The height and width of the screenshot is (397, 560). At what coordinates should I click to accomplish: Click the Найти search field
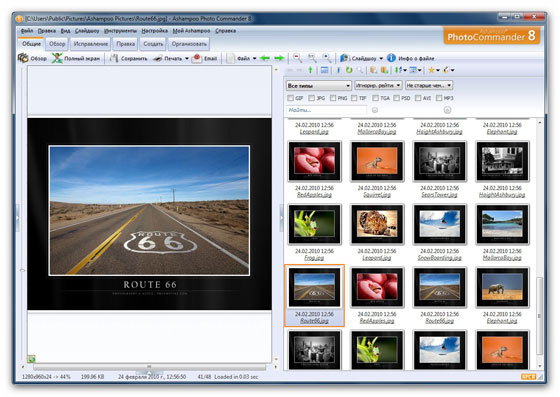click(326, 110)
